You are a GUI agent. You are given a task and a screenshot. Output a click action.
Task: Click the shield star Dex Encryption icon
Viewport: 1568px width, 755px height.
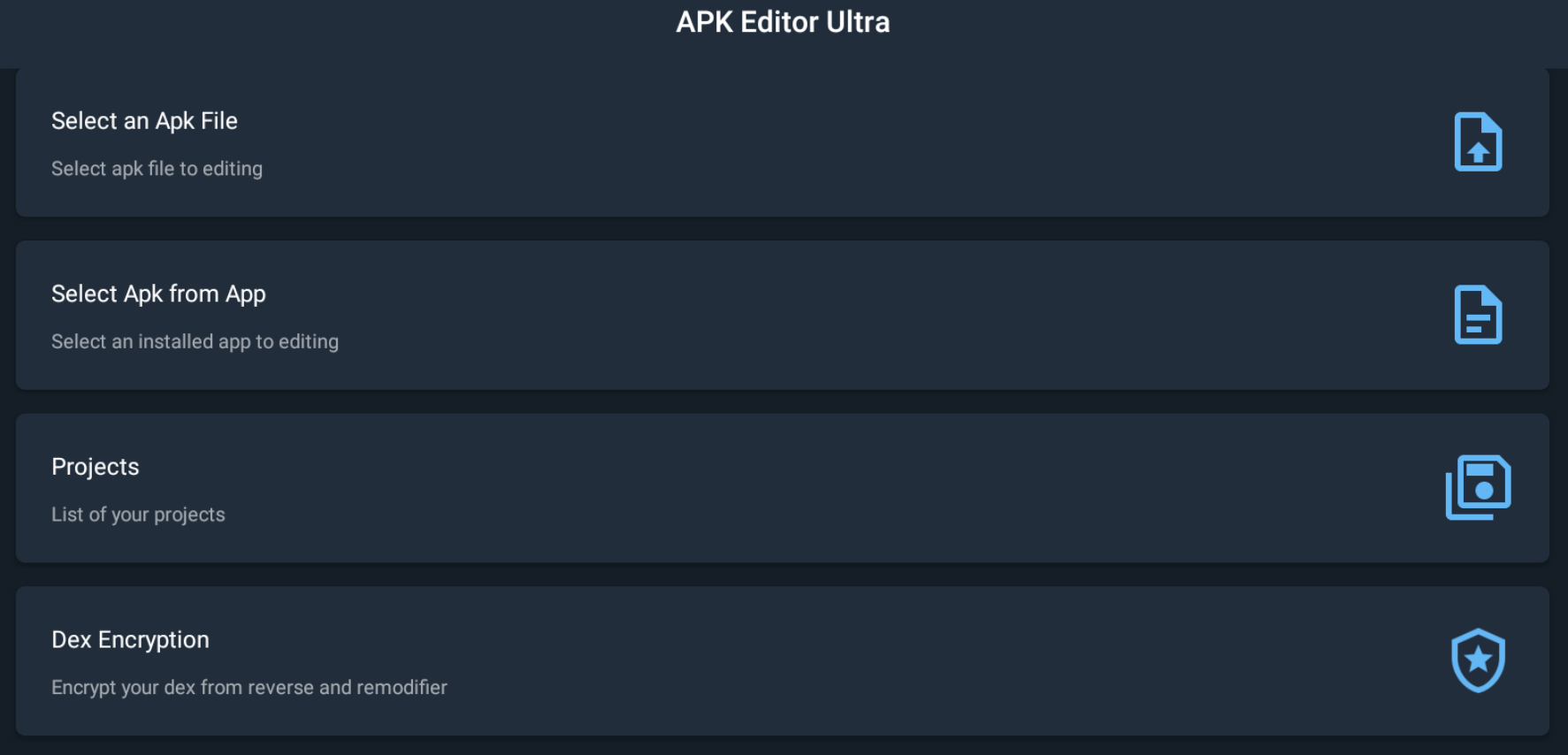(x=1478, y=660)
